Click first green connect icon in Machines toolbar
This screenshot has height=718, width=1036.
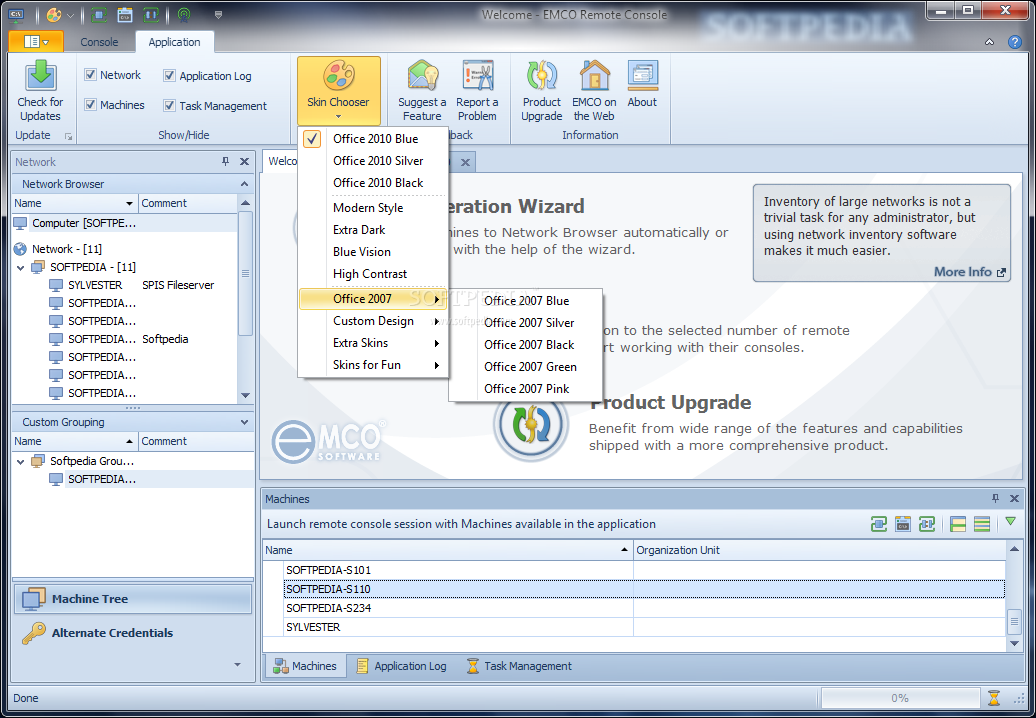(x=879, y=524)
